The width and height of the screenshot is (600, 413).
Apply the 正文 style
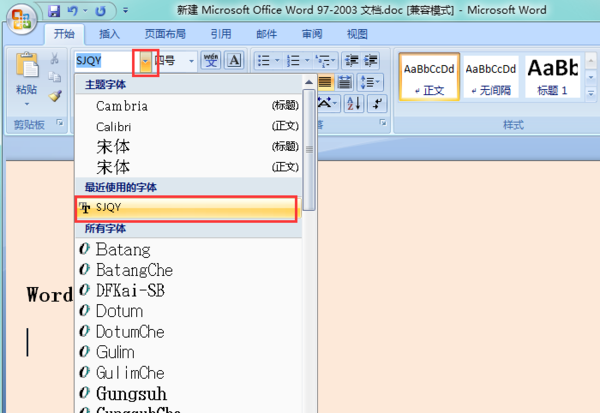[429, 77]
